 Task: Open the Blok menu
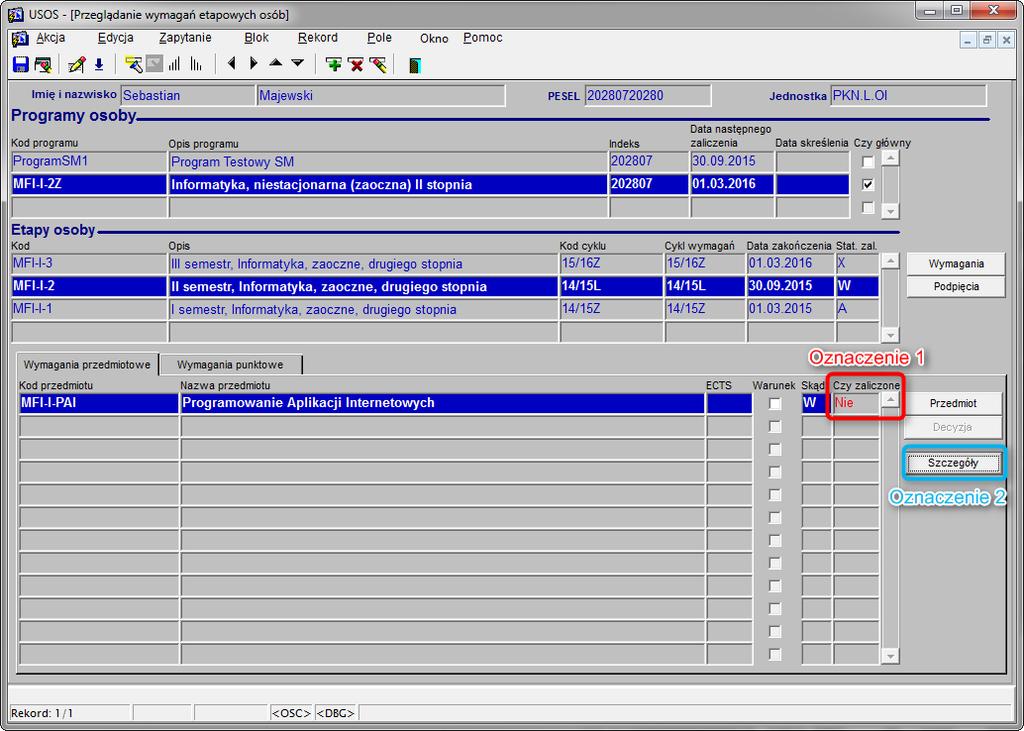[257, 38]
